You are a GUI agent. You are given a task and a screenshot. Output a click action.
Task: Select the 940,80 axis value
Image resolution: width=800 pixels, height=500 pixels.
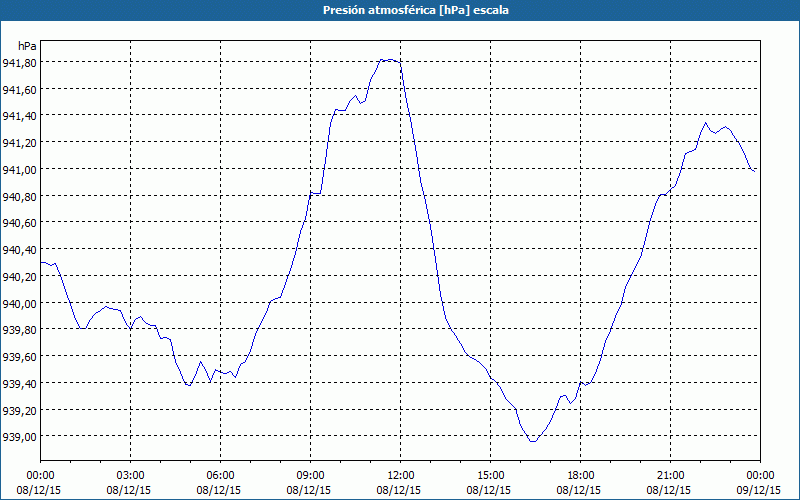[x=19, y=197]
